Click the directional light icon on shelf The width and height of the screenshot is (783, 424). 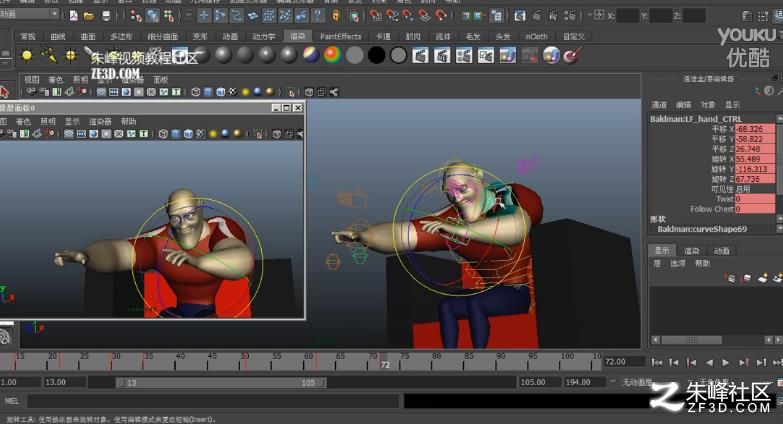pos(49,55)
